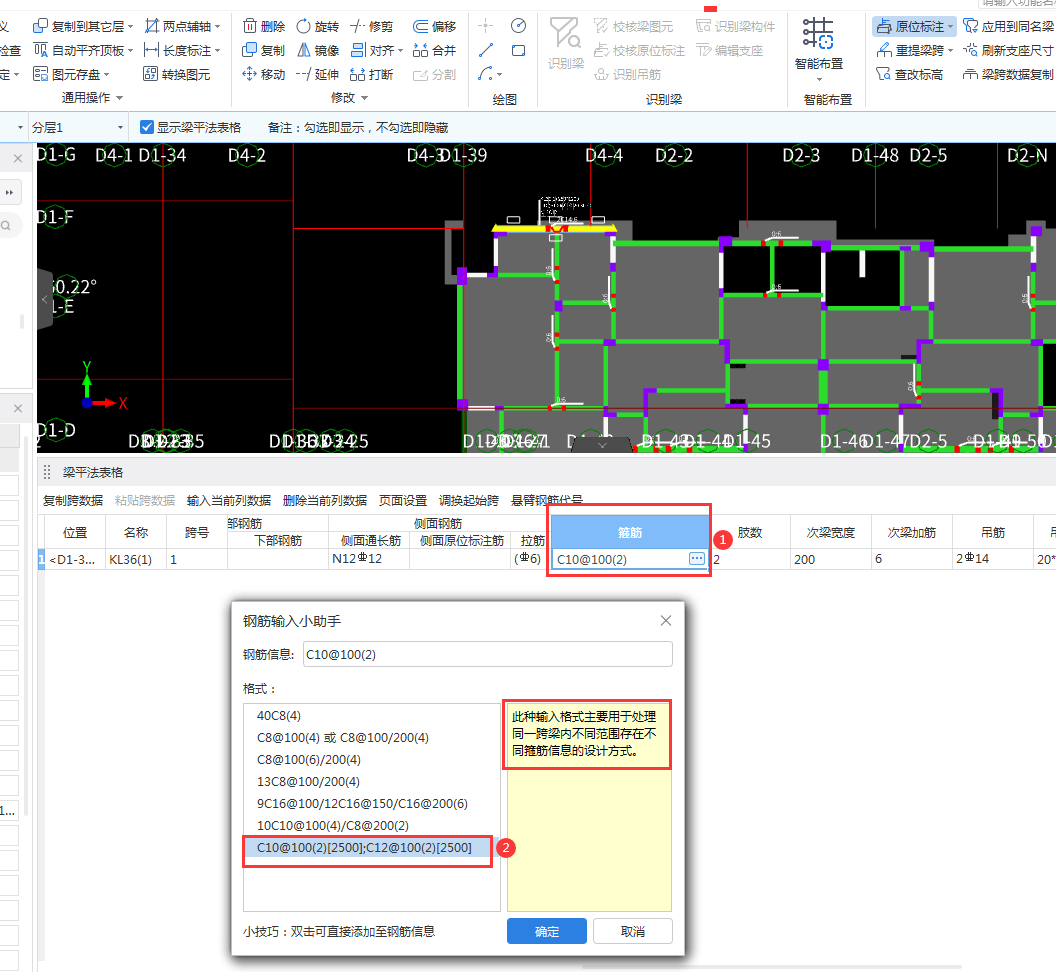Viewport: 1056px width, 972px height.
Task: Select 两点辅轴 tool
Action: (x=182, y=26)
